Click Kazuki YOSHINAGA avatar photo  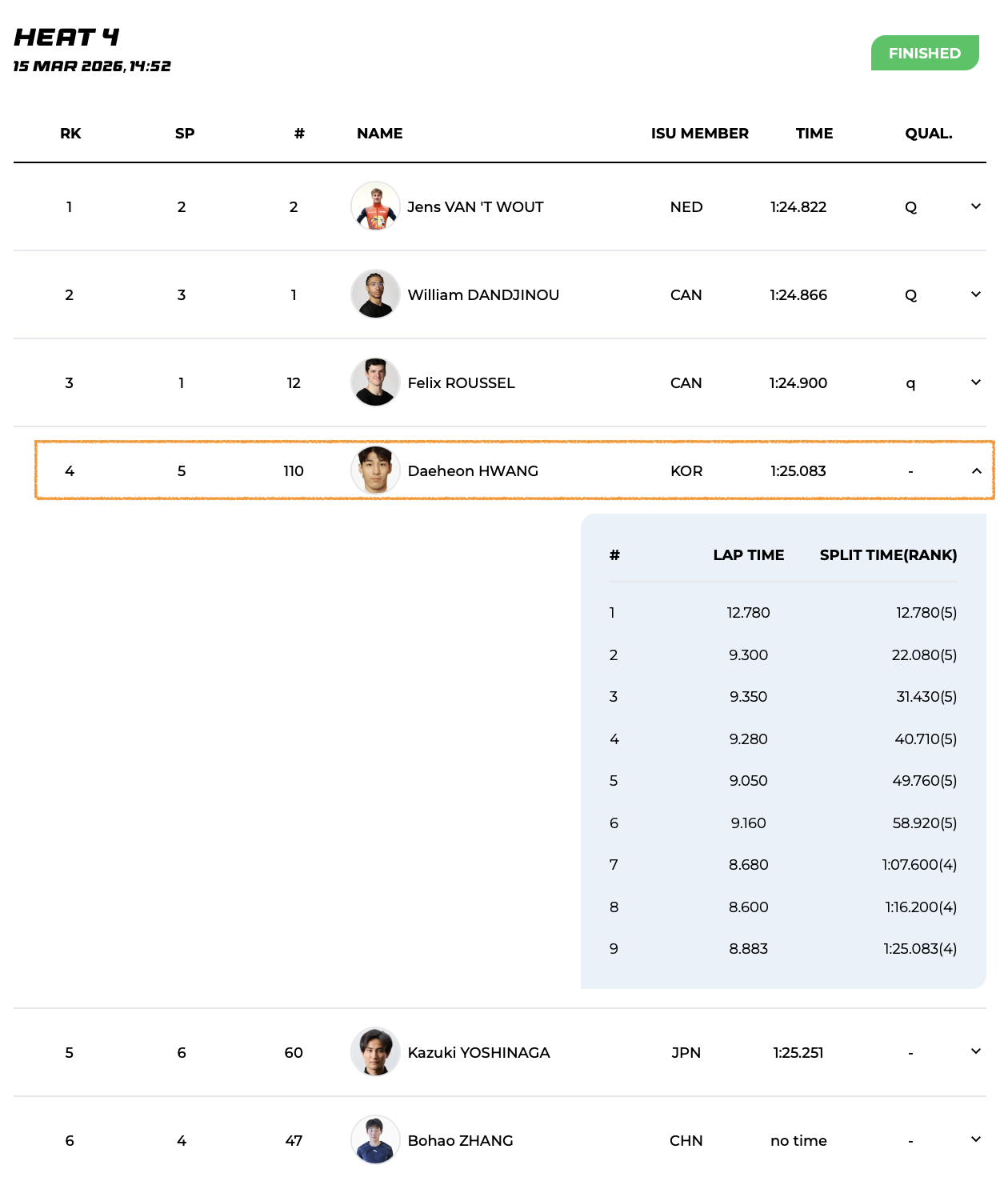(375, 1052)
